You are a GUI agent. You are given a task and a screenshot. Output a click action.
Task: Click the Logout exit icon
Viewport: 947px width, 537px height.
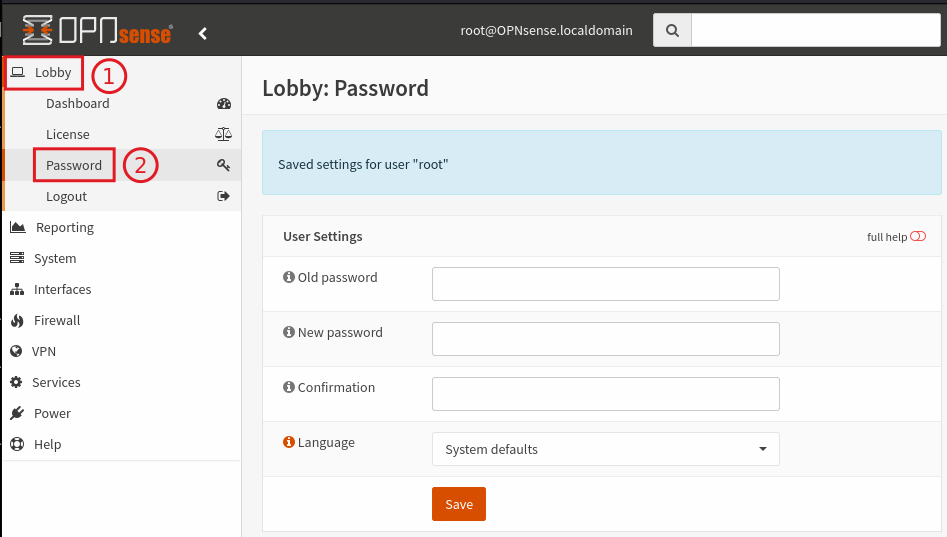(223, 196)
